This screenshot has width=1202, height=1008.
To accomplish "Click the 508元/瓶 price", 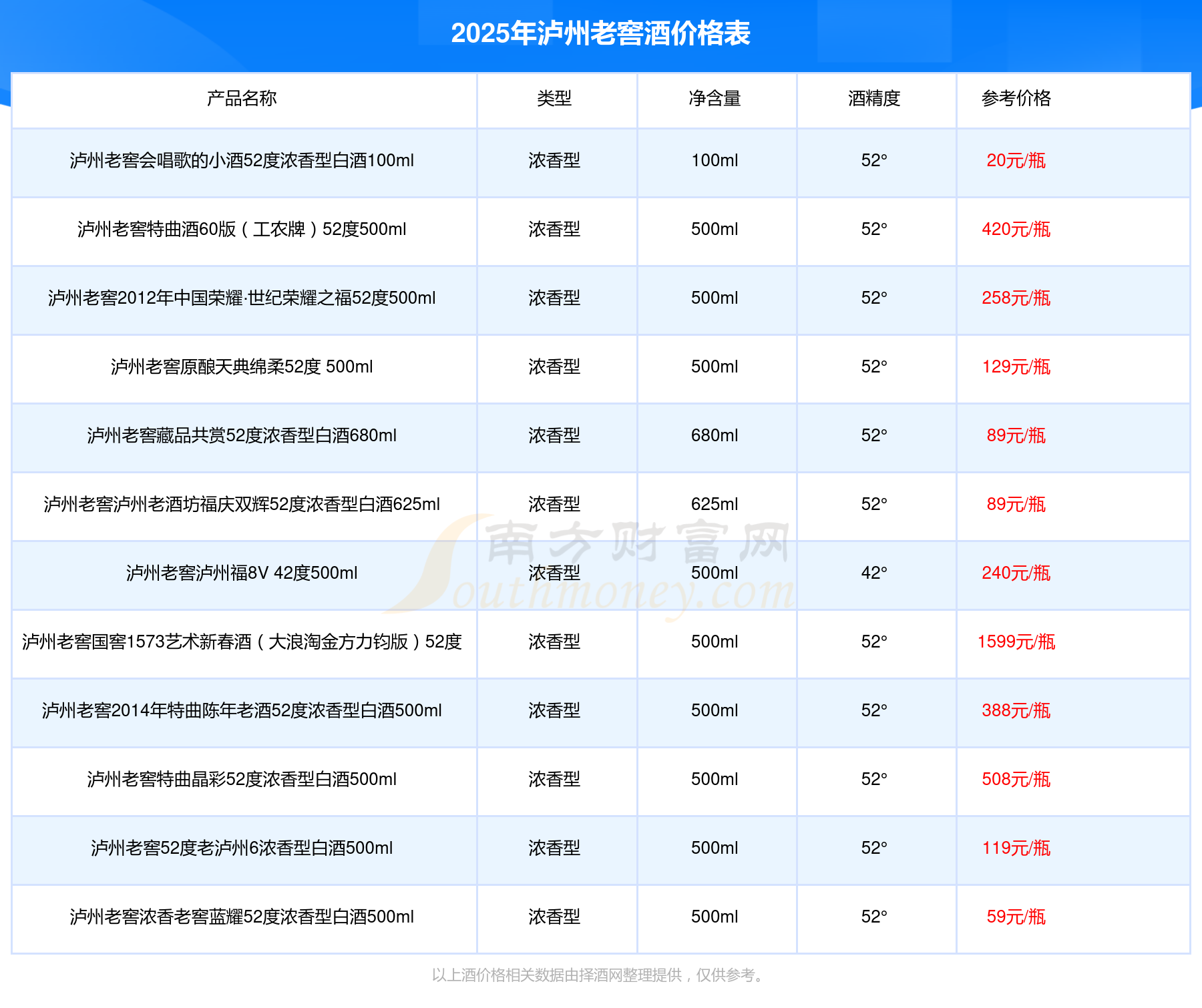I will [1016, 779].
